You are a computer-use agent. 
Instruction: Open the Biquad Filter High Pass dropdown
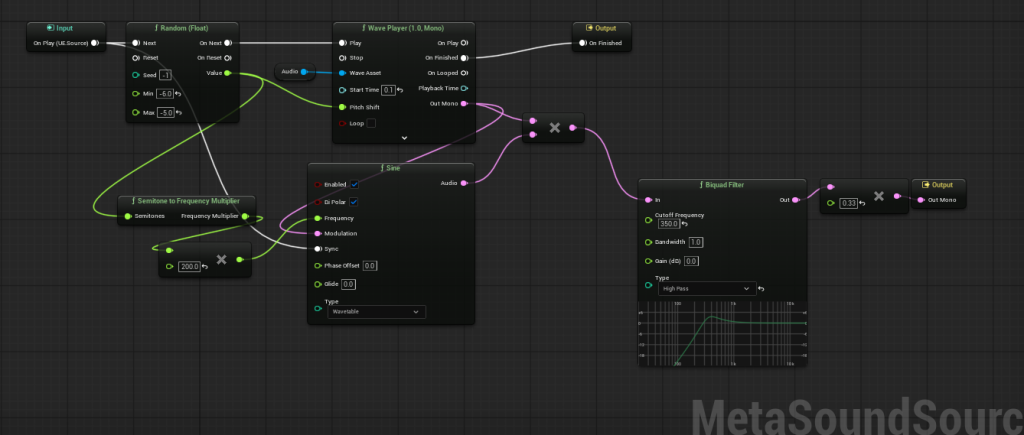point(707,288)
